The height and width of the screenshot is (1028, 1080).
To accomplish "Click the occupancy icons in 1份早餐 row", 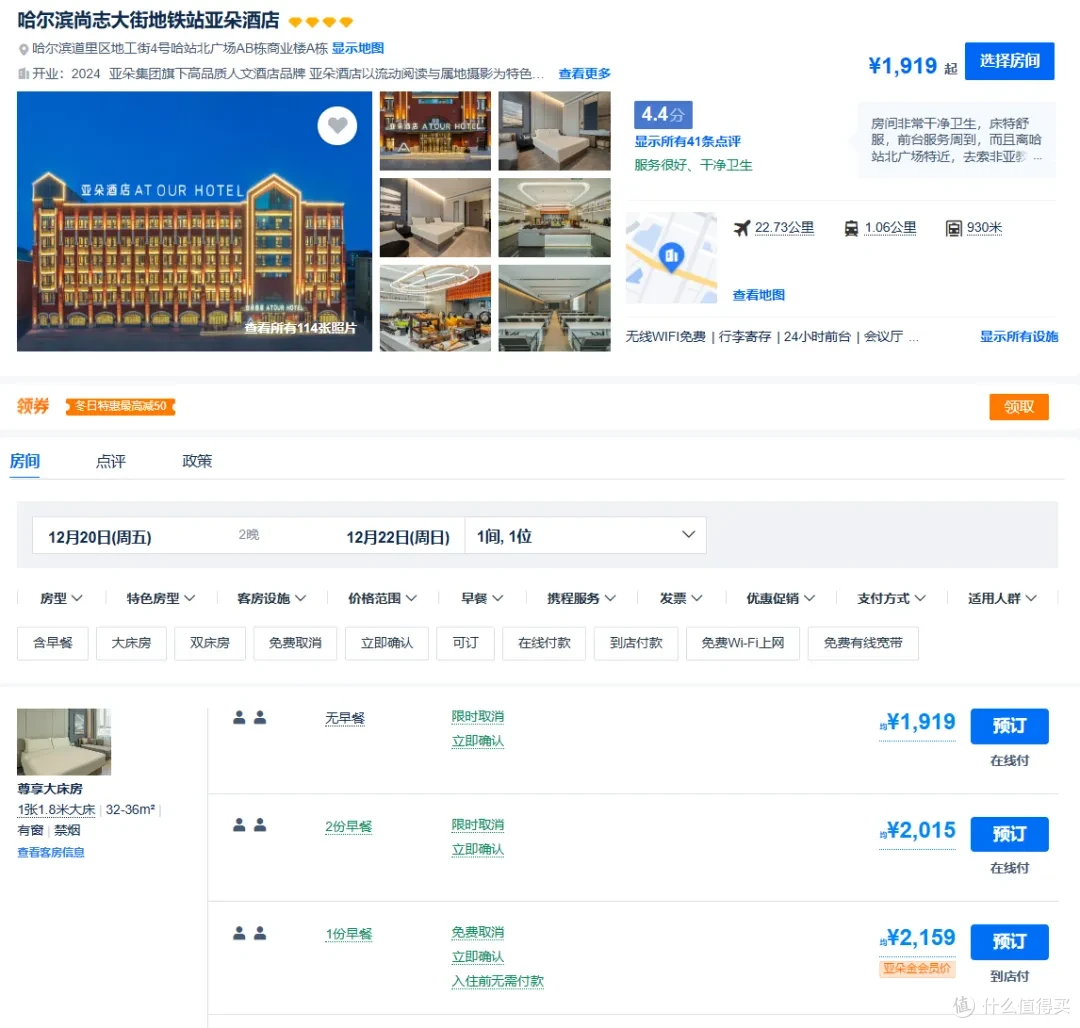I will point(249,933).
